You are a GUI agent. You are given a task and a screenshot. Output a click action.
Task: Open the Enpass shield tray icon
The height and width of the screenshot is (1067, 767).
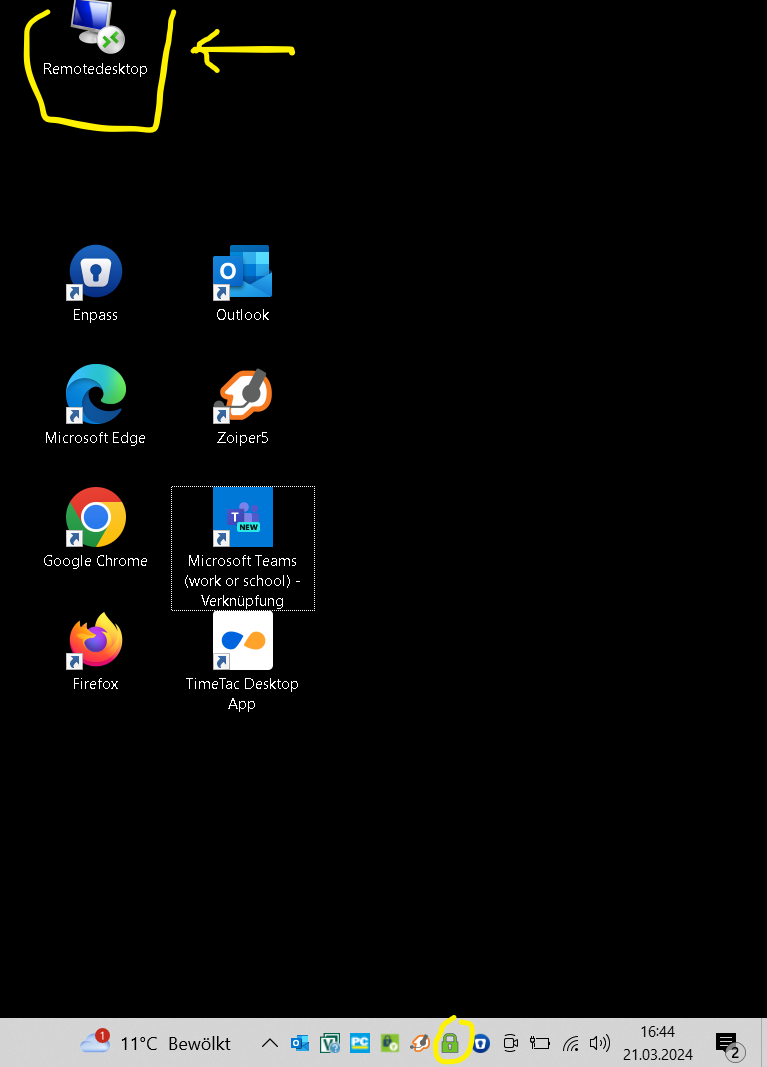click(x=480, y=1044)
